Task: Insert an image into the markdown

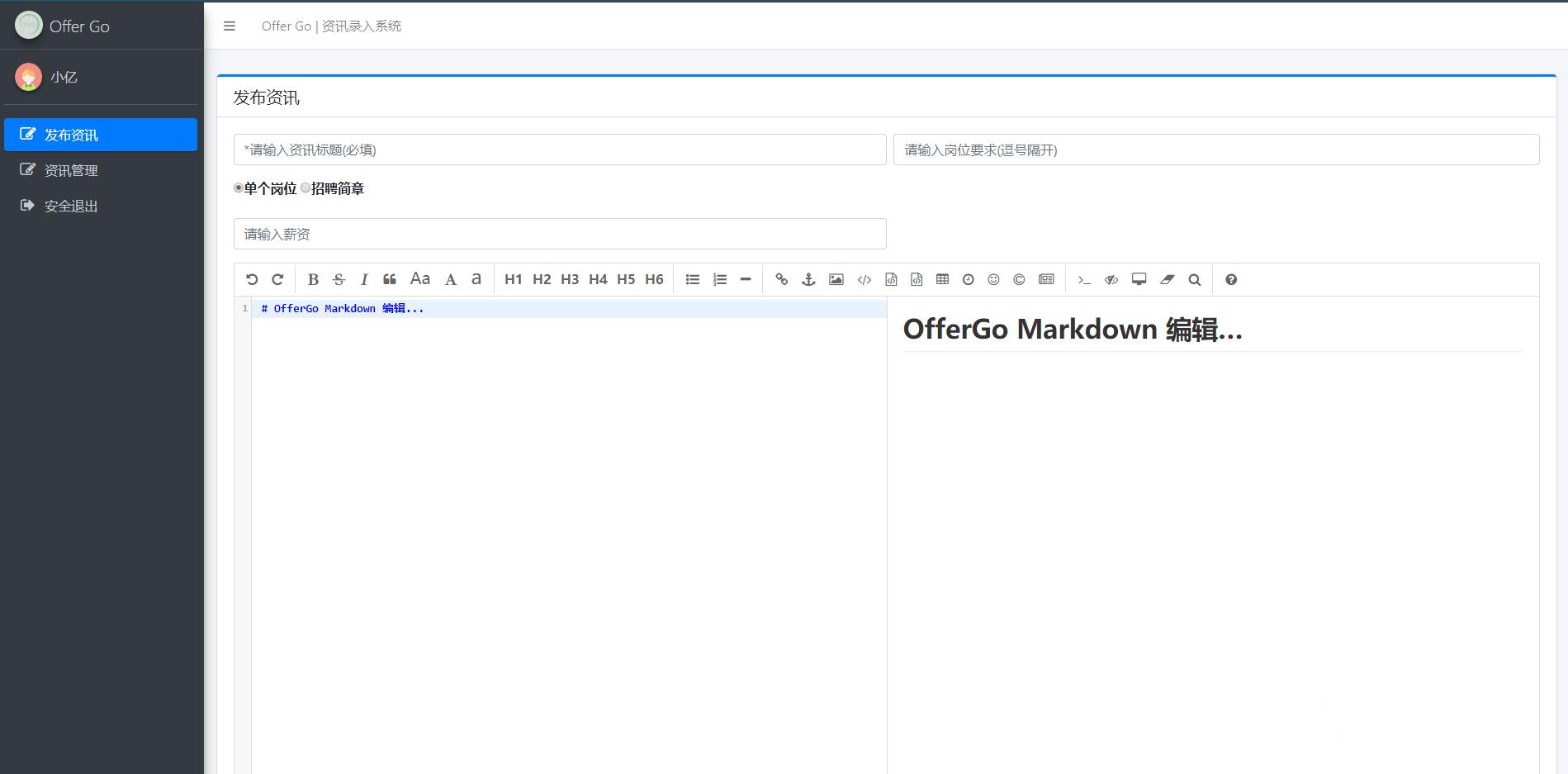Action: (x=836, y=279)
